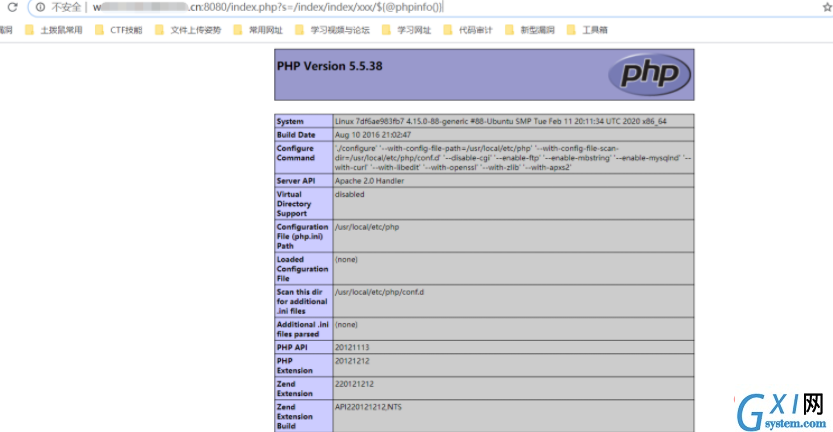Click the Zend Extension label
The height and width of the screenshot is (432, 833).
[294, 389]
